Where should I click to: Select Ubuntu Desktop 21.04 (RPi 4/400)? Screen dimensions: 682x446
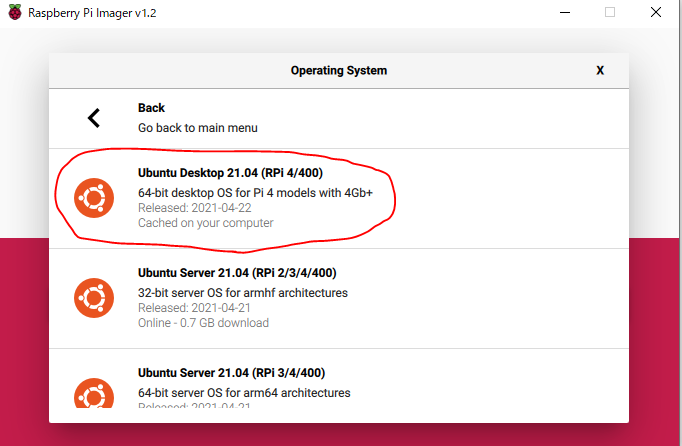coord(339,199)
